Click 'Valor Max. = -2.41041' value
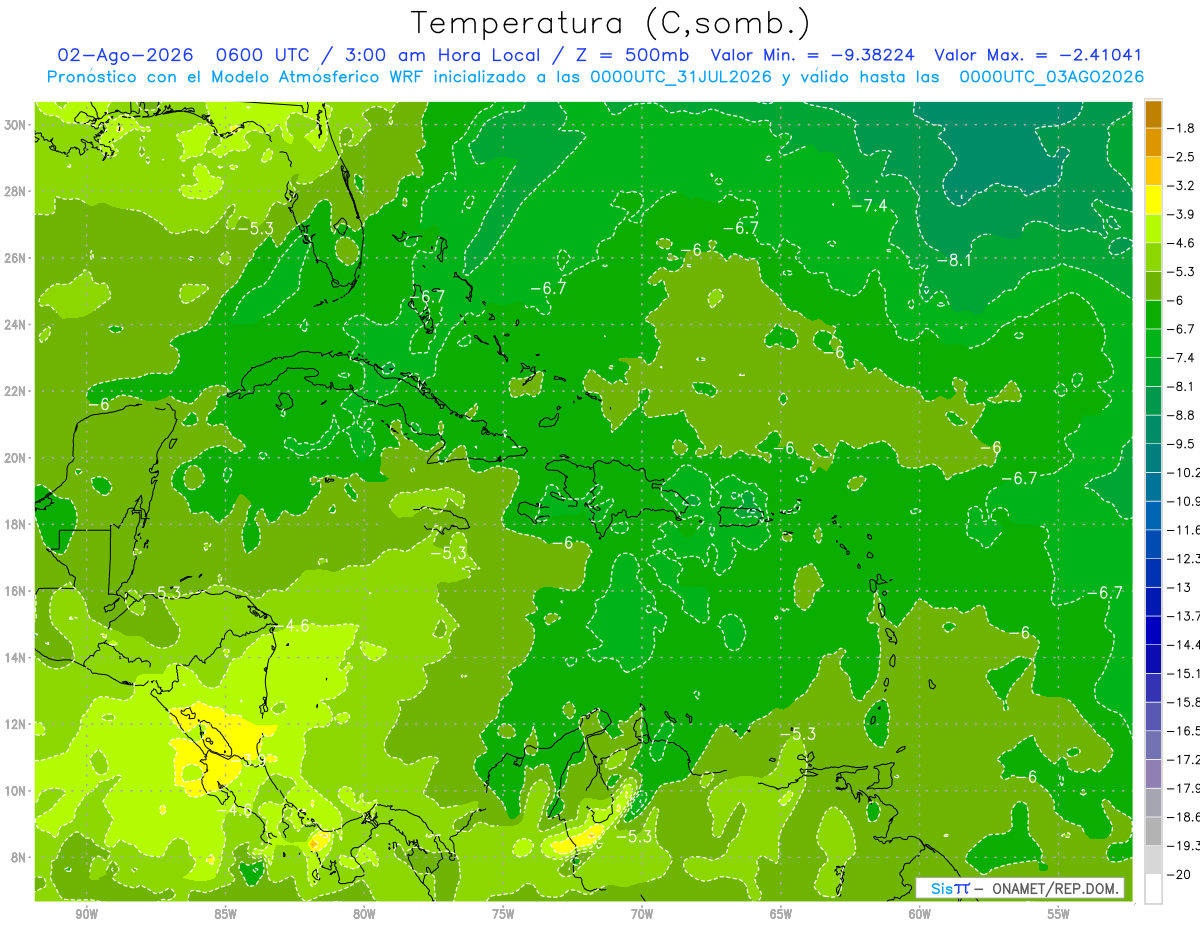The image size is (1200, 927). point(1038,56)
